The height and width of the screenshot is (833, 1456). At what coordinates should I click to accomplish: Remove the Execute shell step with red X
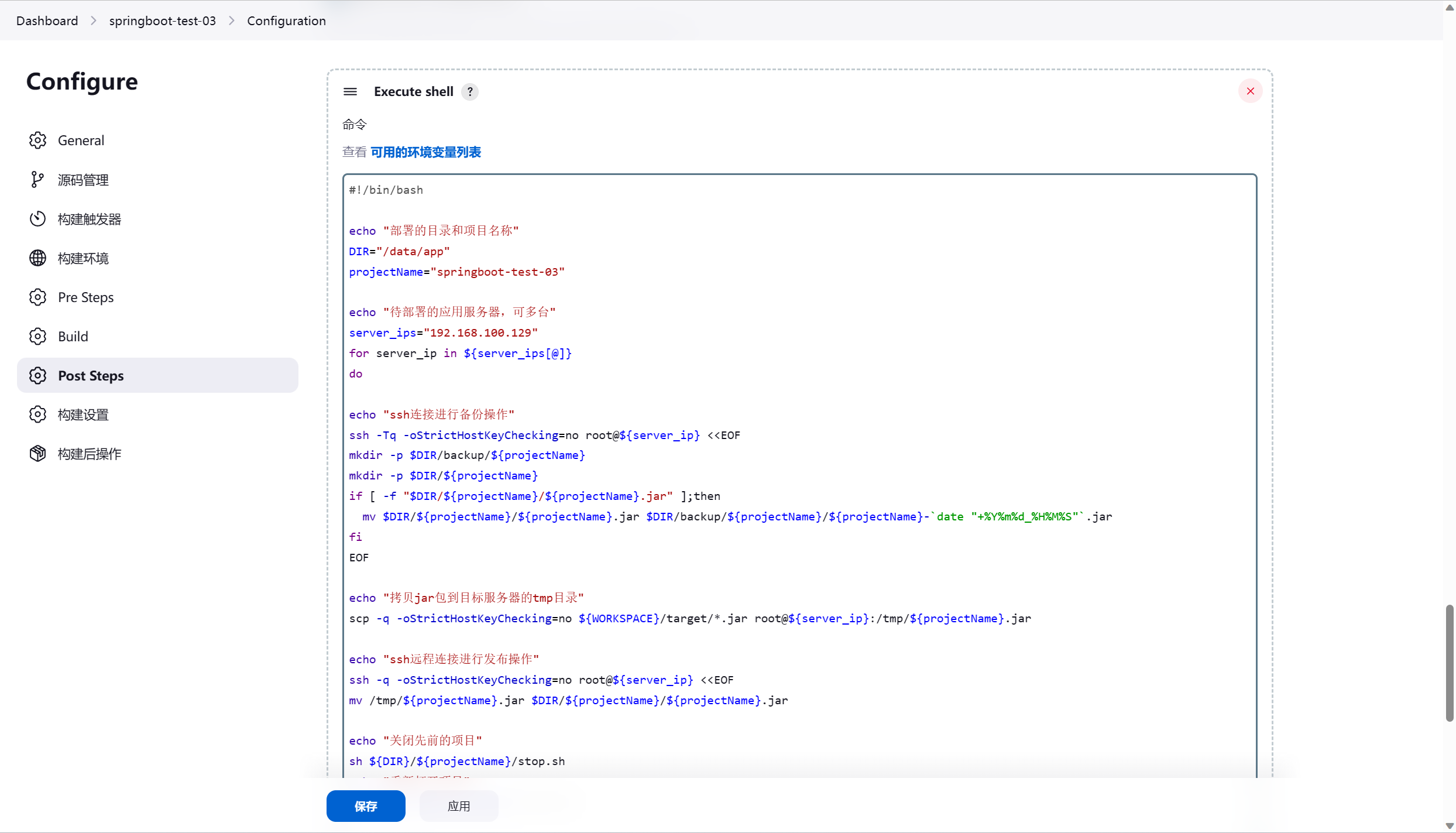coord(1250,91)
